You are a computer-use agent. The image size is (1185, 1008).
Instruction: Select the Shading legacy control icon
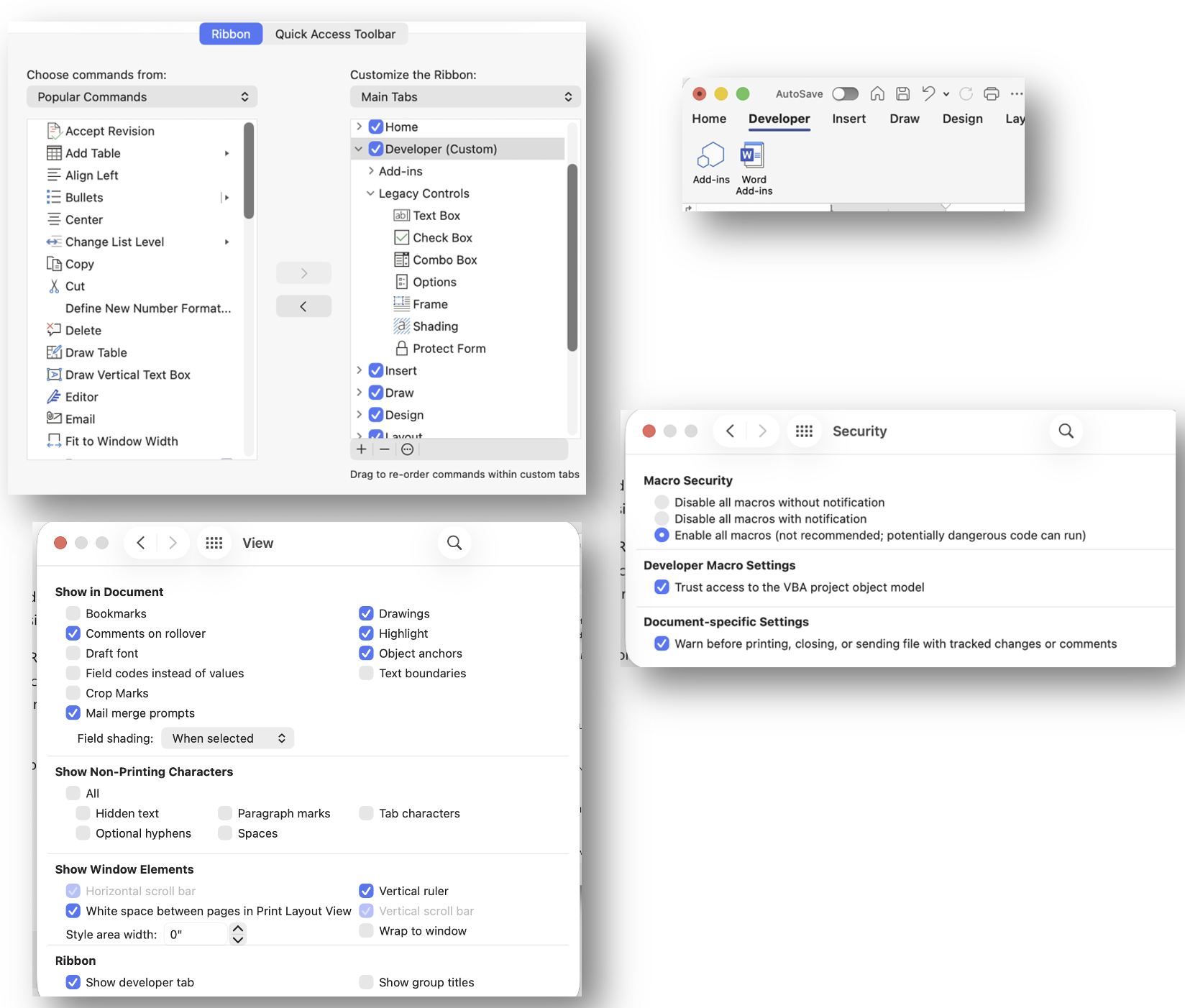coord(401,326)
